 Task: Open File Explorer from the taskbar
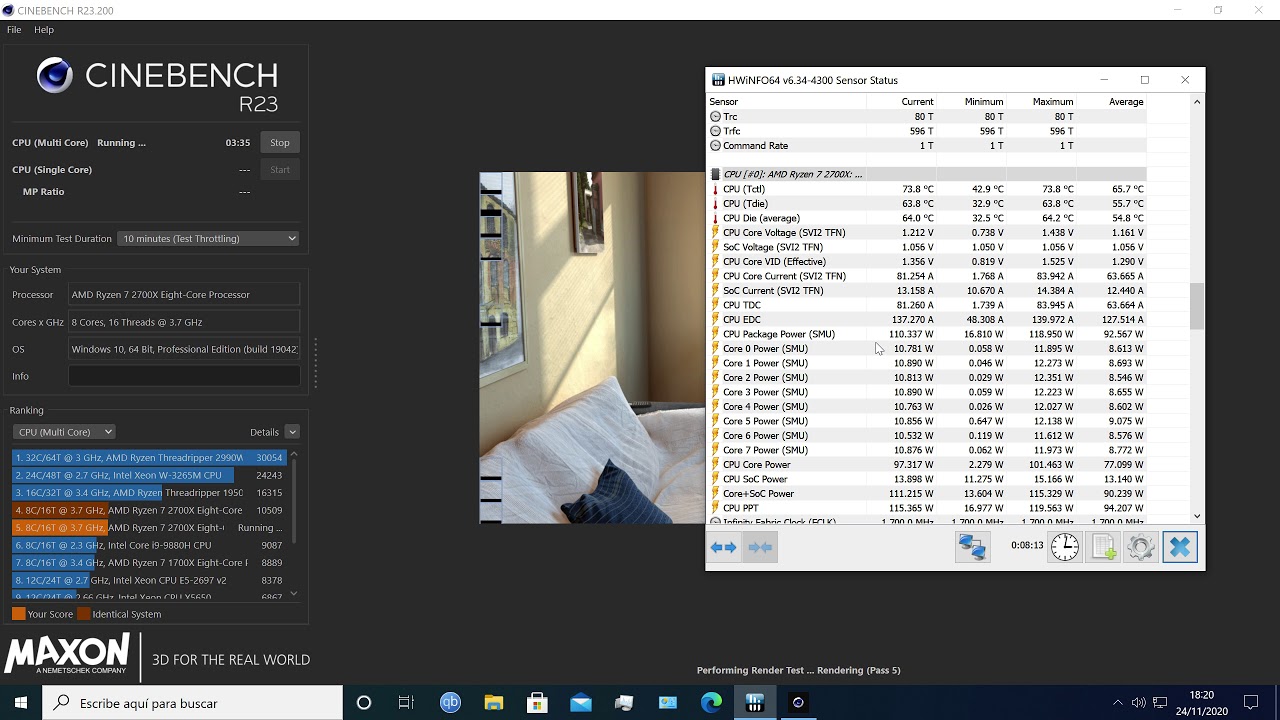pos(494,703)
